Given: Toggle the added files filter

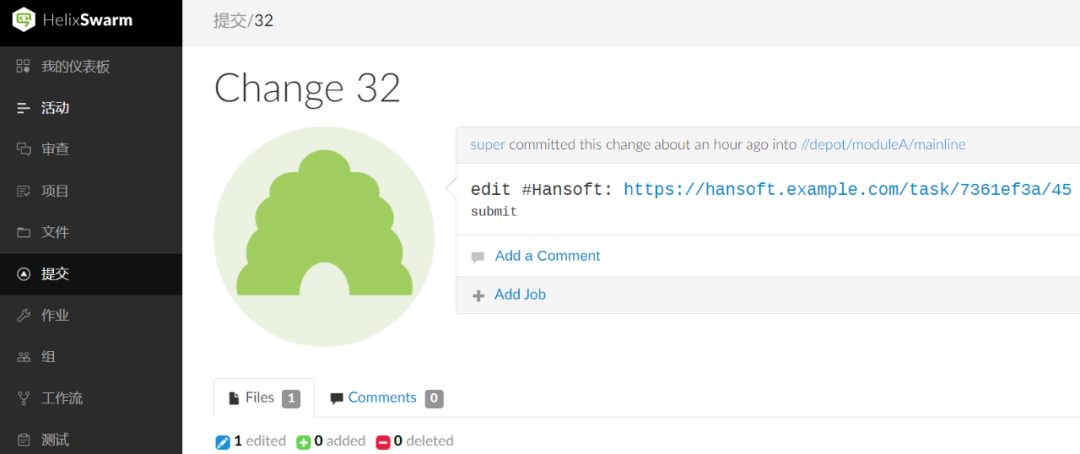Looking at the screenshot, I should [331, 441].
